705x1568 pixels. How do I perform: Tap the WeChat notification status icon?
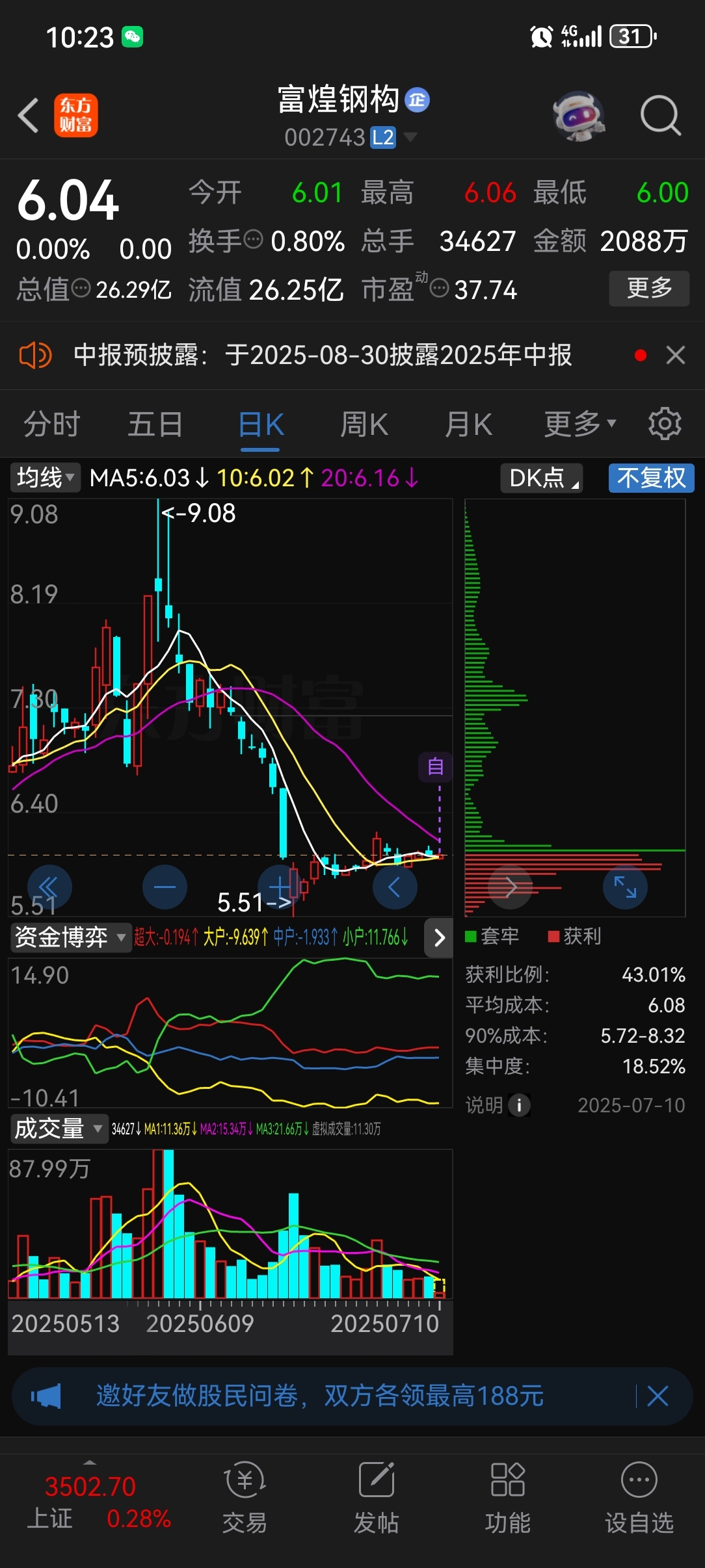click(133, 37)
